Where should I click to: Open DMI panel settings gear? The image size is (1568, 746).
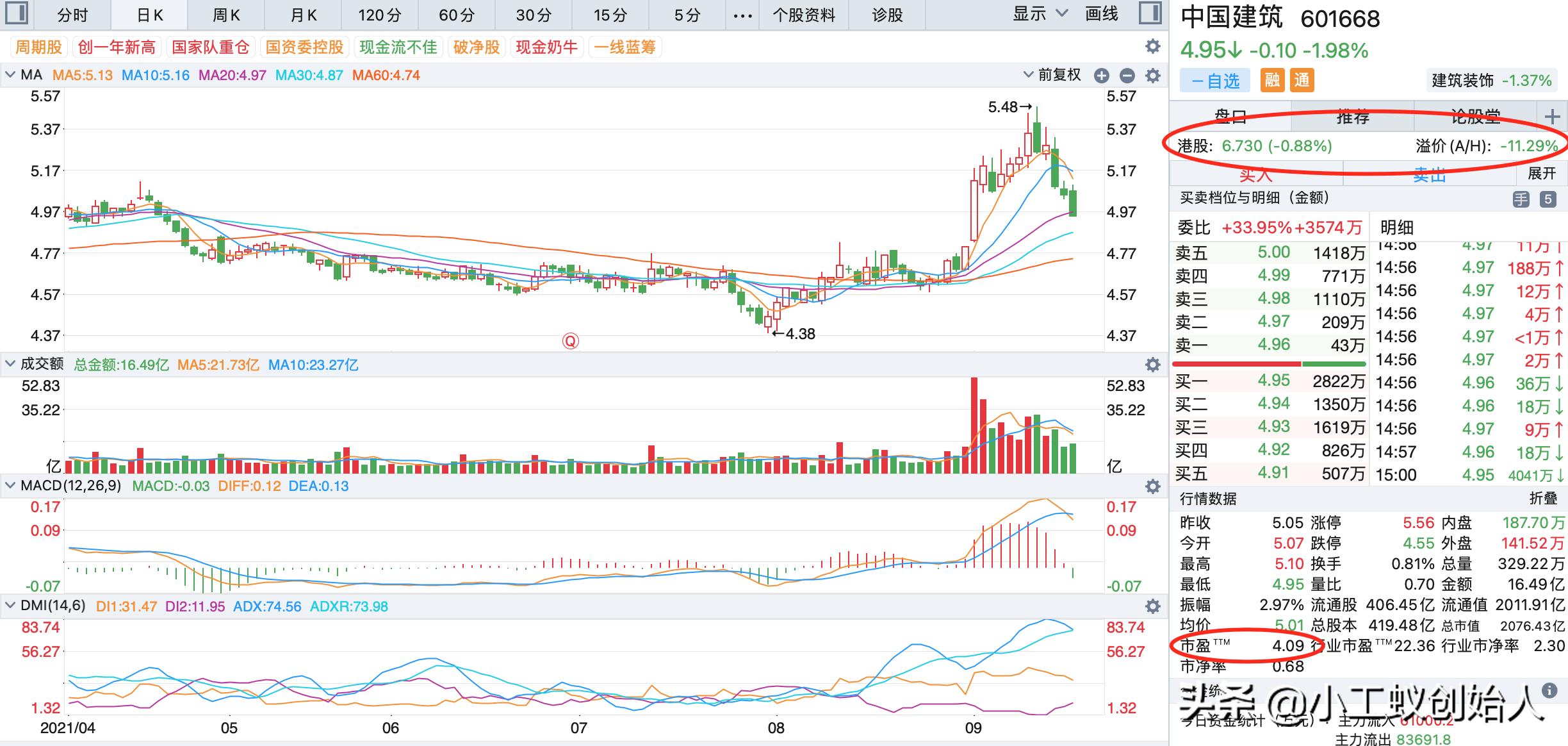click(x=1153, y=606)
